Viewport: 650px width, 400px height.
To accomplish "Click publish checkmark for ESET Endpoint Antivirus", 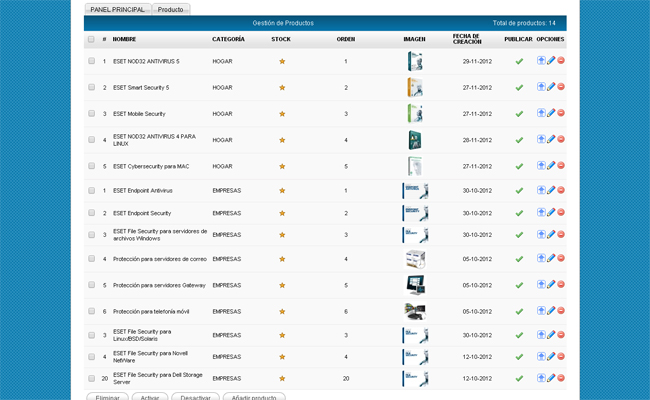I will coord(519,190).
